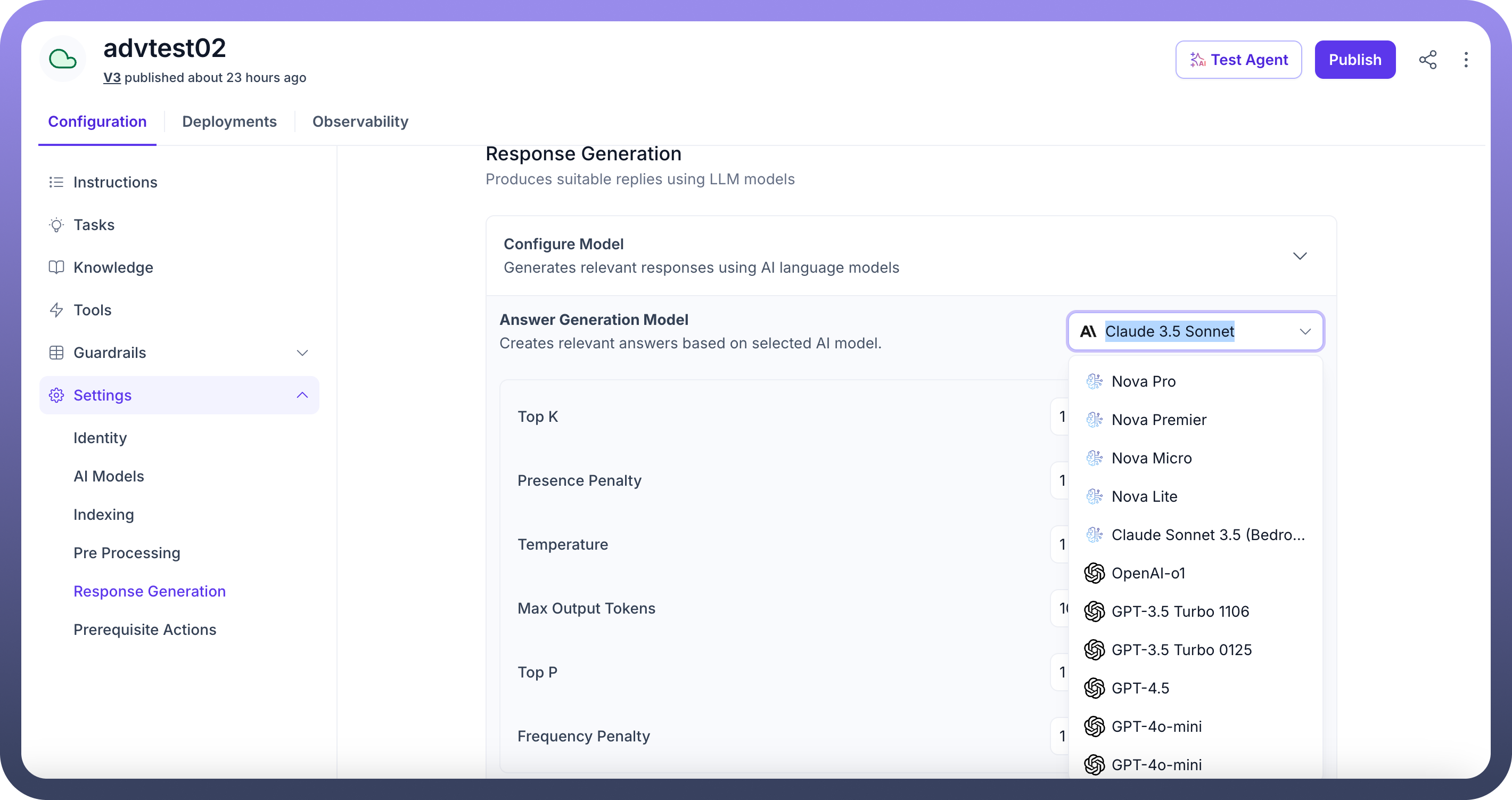1512x800 pixels.
Task: Select GPT-3.5 Turbo 1106 option
Action: [x=1195, y=611]
